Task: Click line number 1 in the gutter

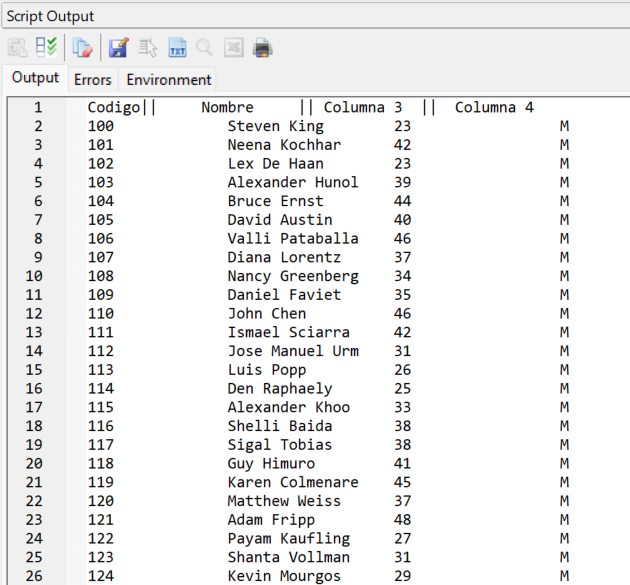Action: pyautogui.click(x=38, y=107)
